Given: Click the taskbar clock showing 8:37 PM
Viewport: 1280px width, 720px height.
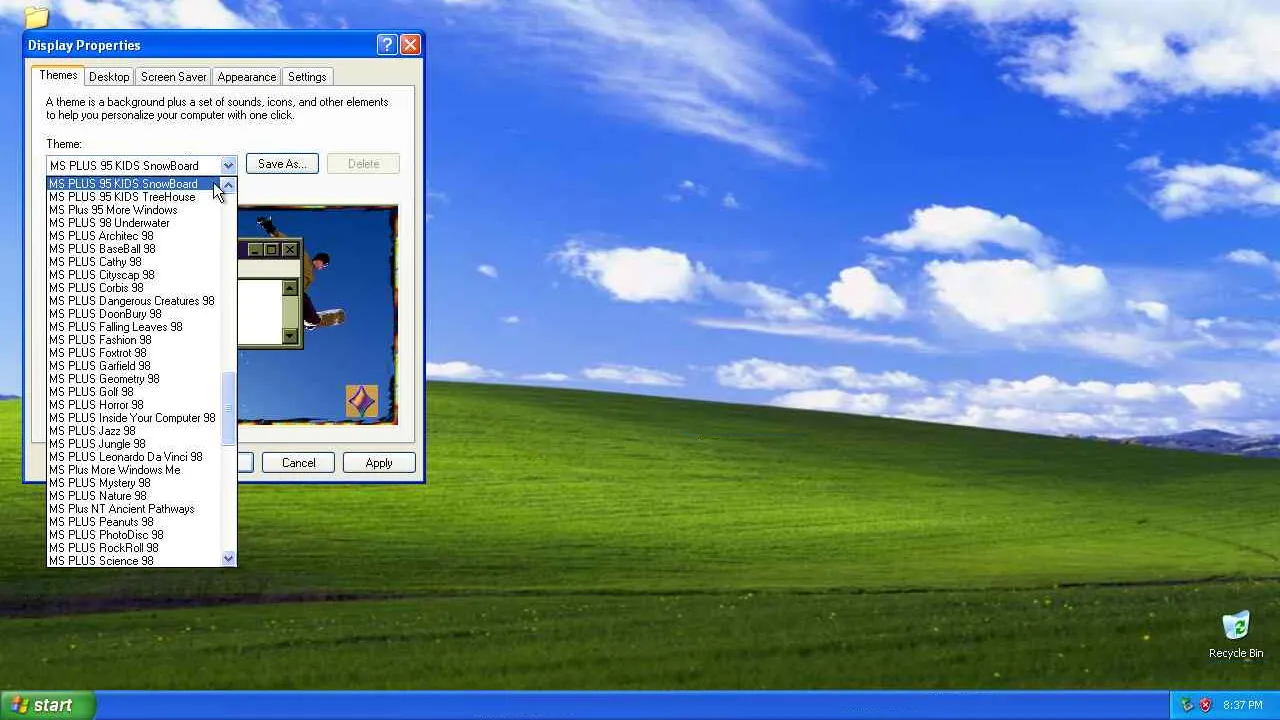Looking at the screenshot, I should pos(1242,705).
